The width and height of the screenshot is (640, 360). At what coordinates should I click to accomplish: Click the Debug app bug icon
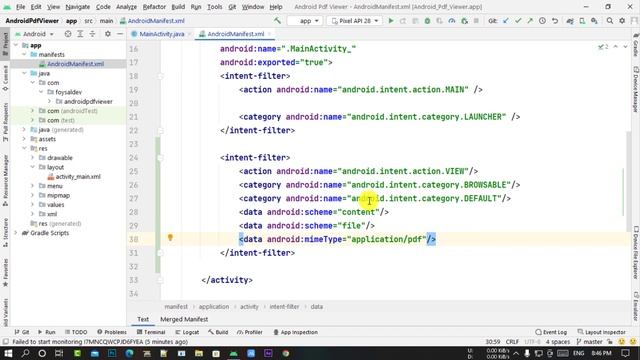coord(427,21)
